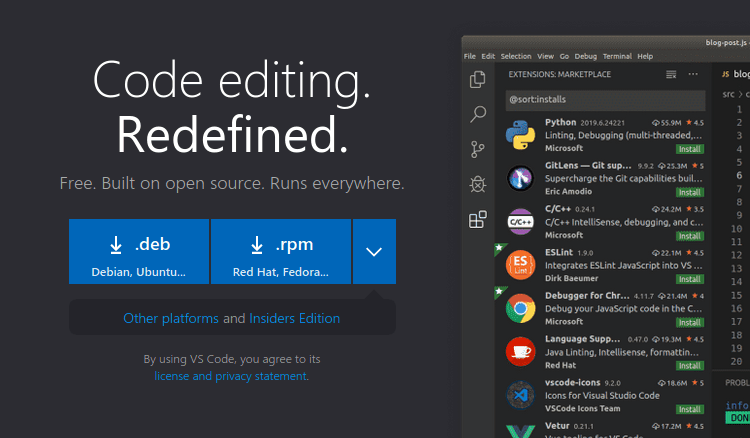Open the Selection menu
Viewport: 750px width, 438px height.
coord(516,56)
